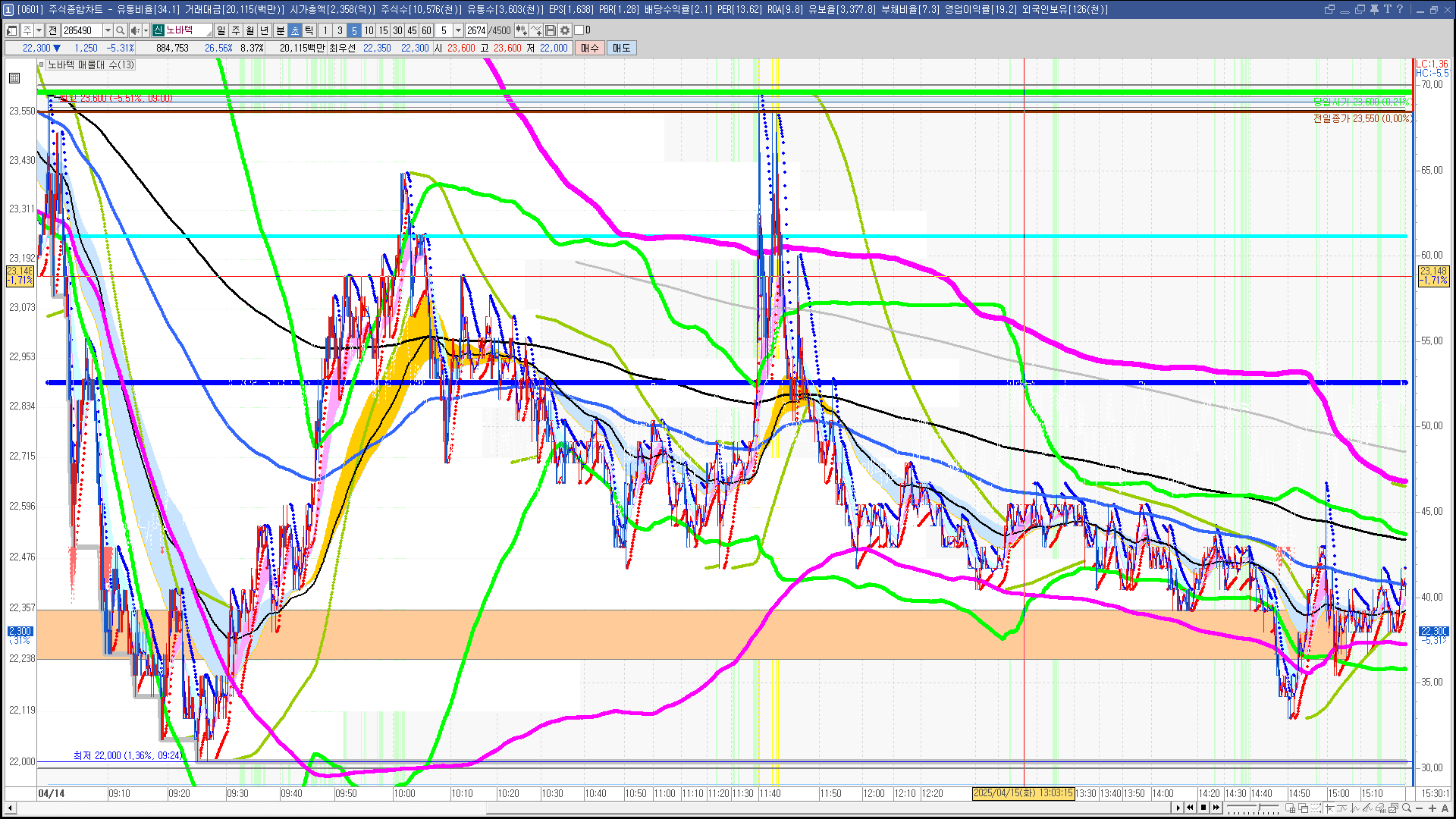Viewport: 1456px width, 819px height.
Task: Click the text 'A' tool icon
Action: click(1445, 808)
